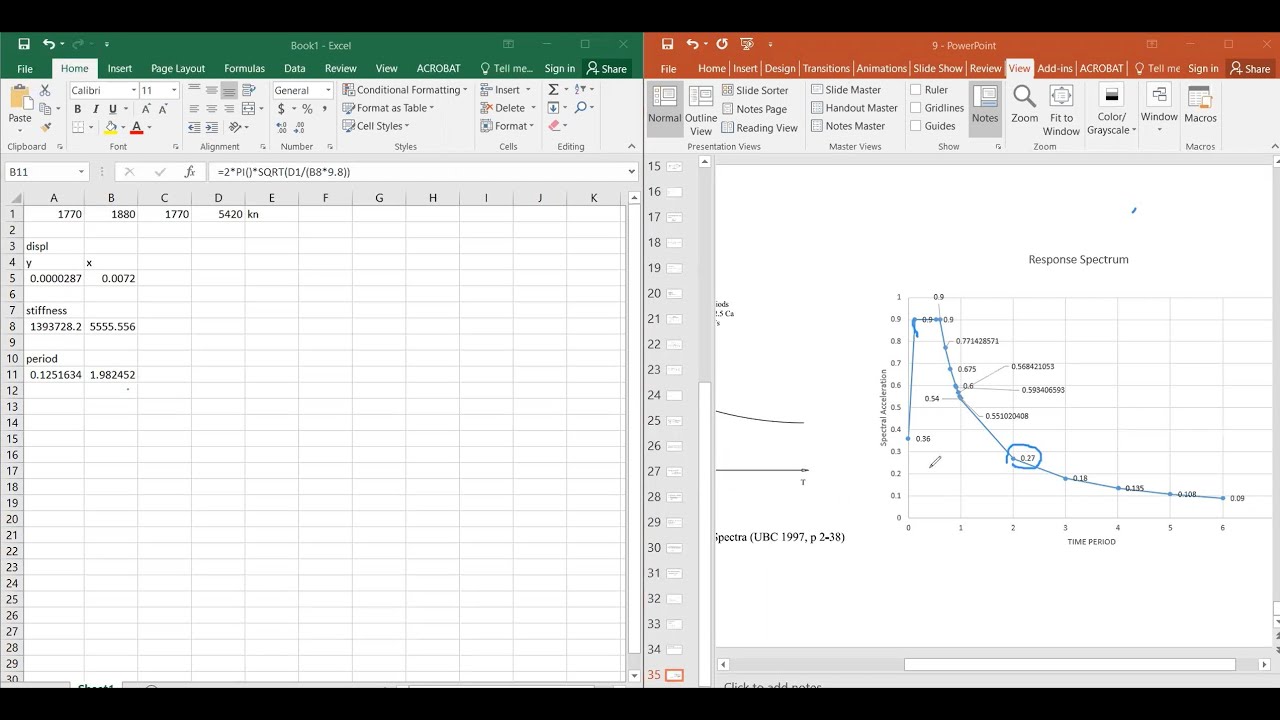Screen dimensions: 1280x720
Task: Click Sign in within PowerPoint
Action: pos(1203,68)
